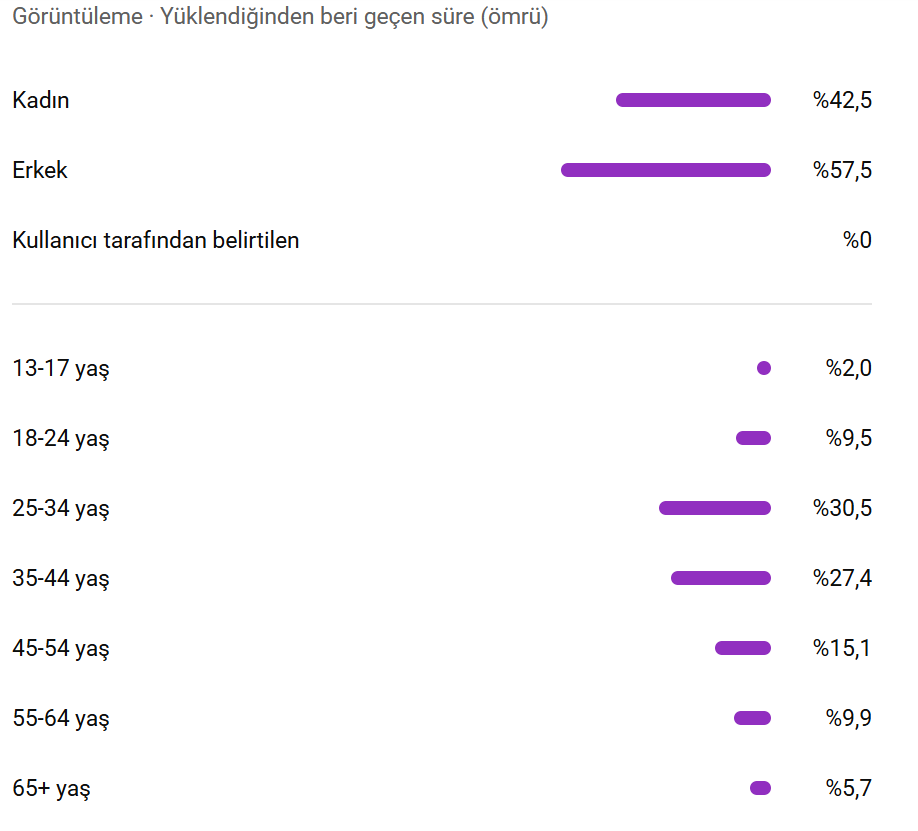Select the Kadın row label
Screen dimensions: 918x831
pos(41,100)
